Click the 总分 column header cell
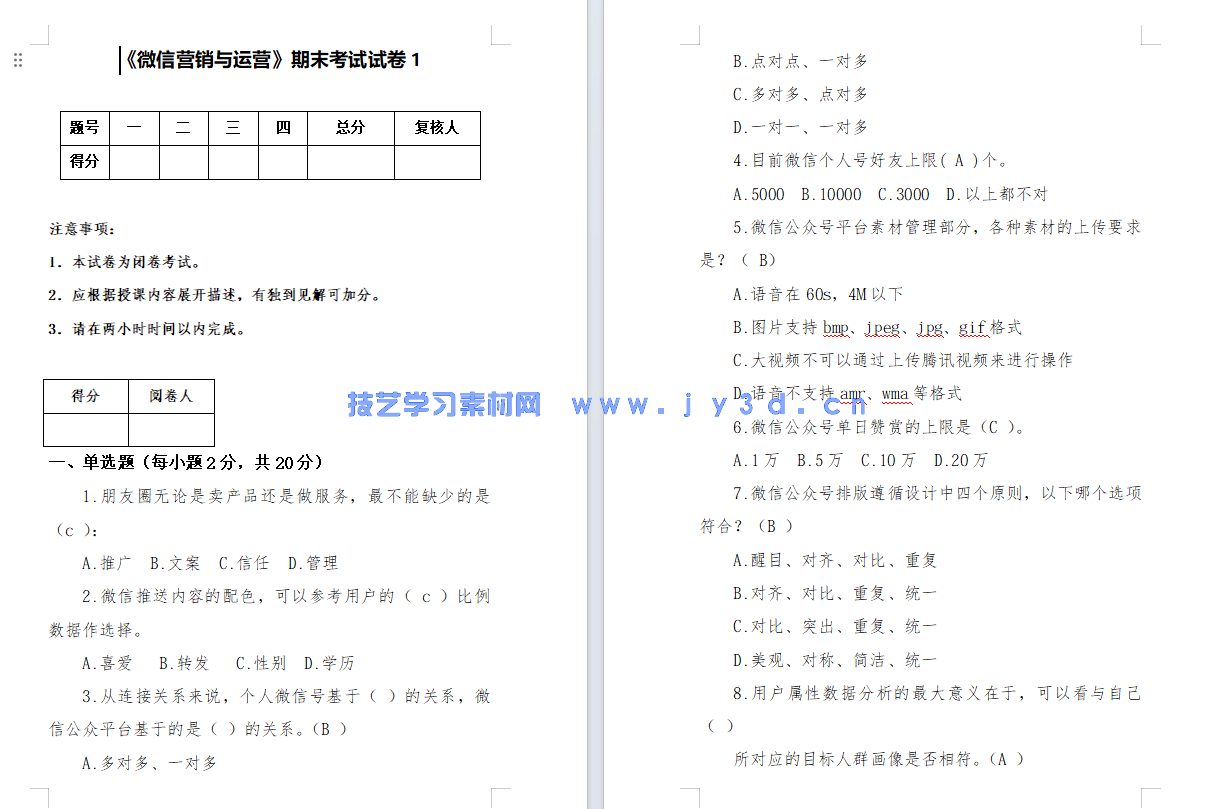Screen dimensions: 1210x809 coord(350,126)
